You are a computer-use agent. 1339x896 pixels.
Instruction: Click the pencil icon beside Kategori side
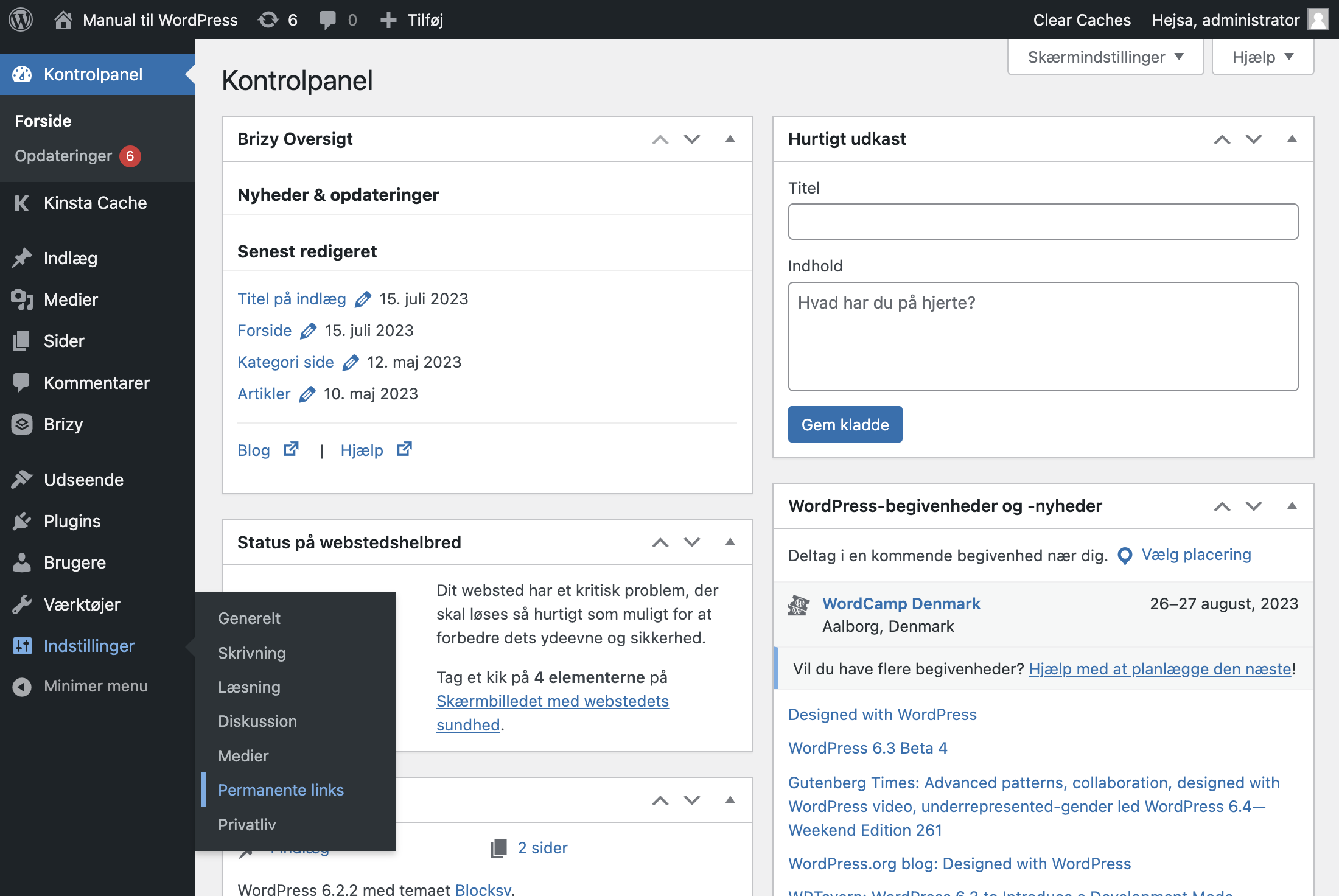351,362
